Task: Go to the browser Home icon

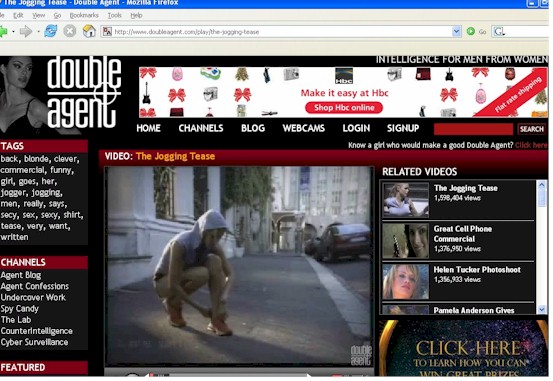Action: (89, 31)
